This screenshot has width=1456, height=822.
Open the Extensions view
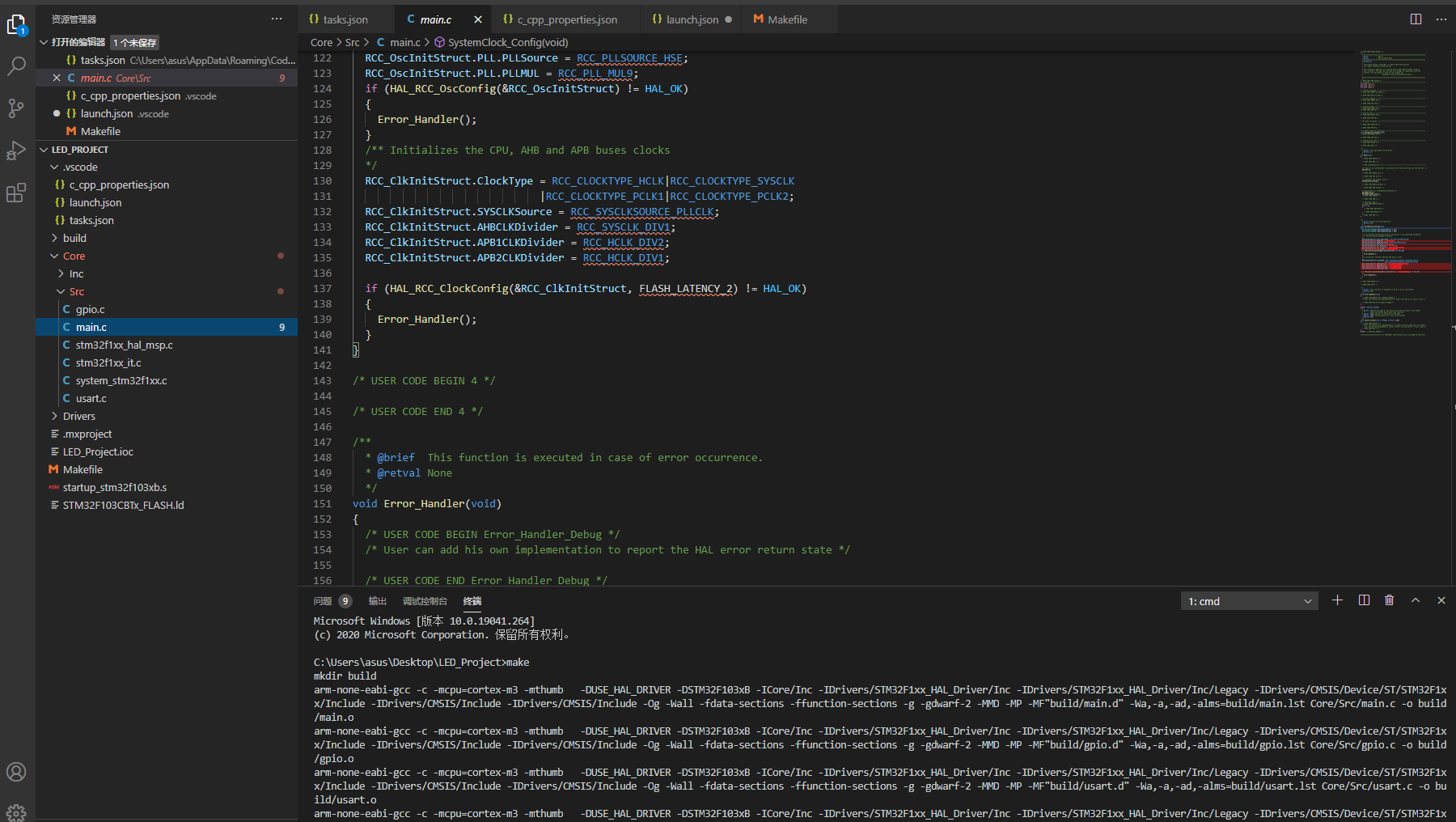pos(16,193)
